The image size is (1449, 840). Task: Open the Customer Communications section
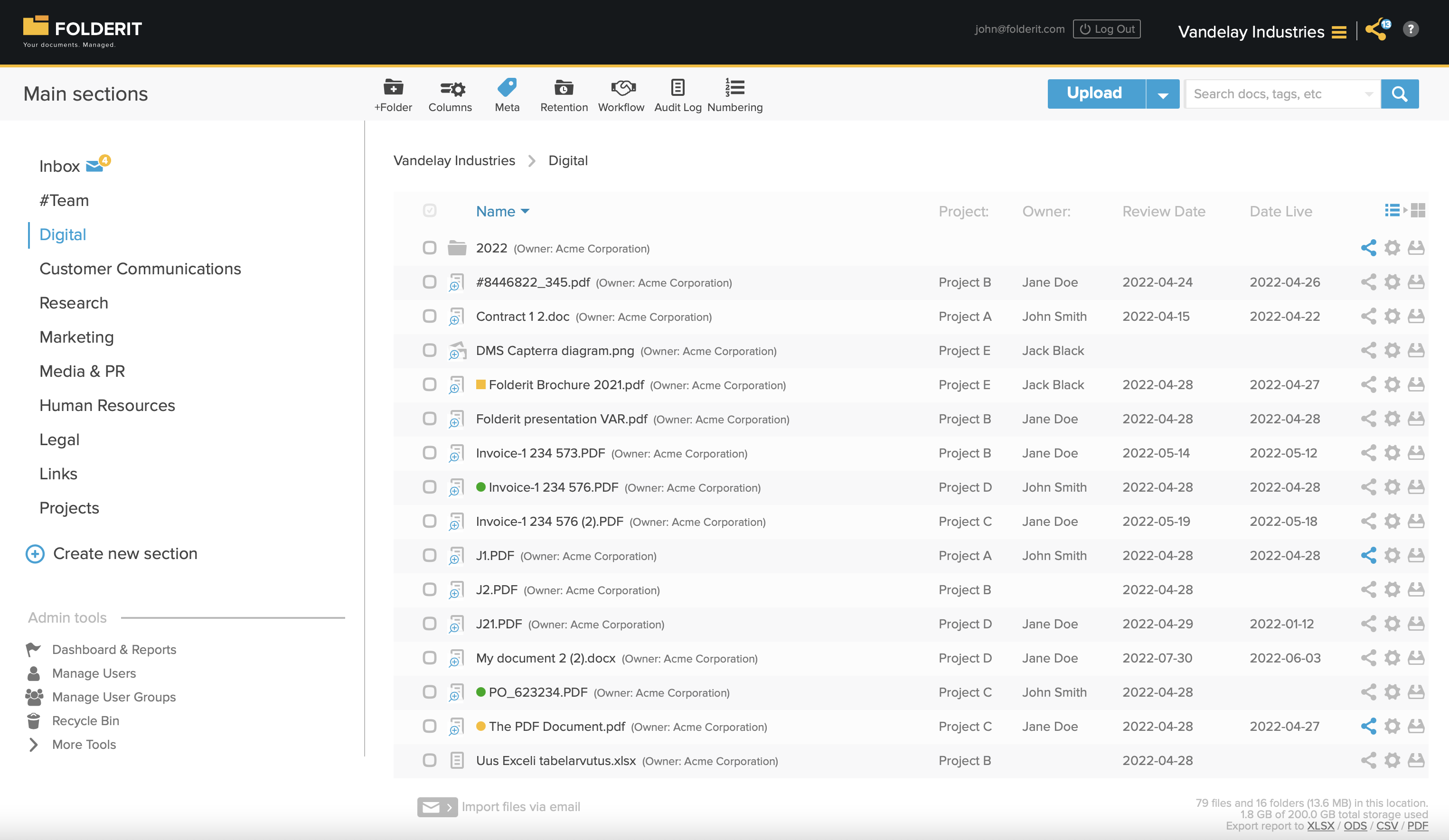(x=140, y=269)
